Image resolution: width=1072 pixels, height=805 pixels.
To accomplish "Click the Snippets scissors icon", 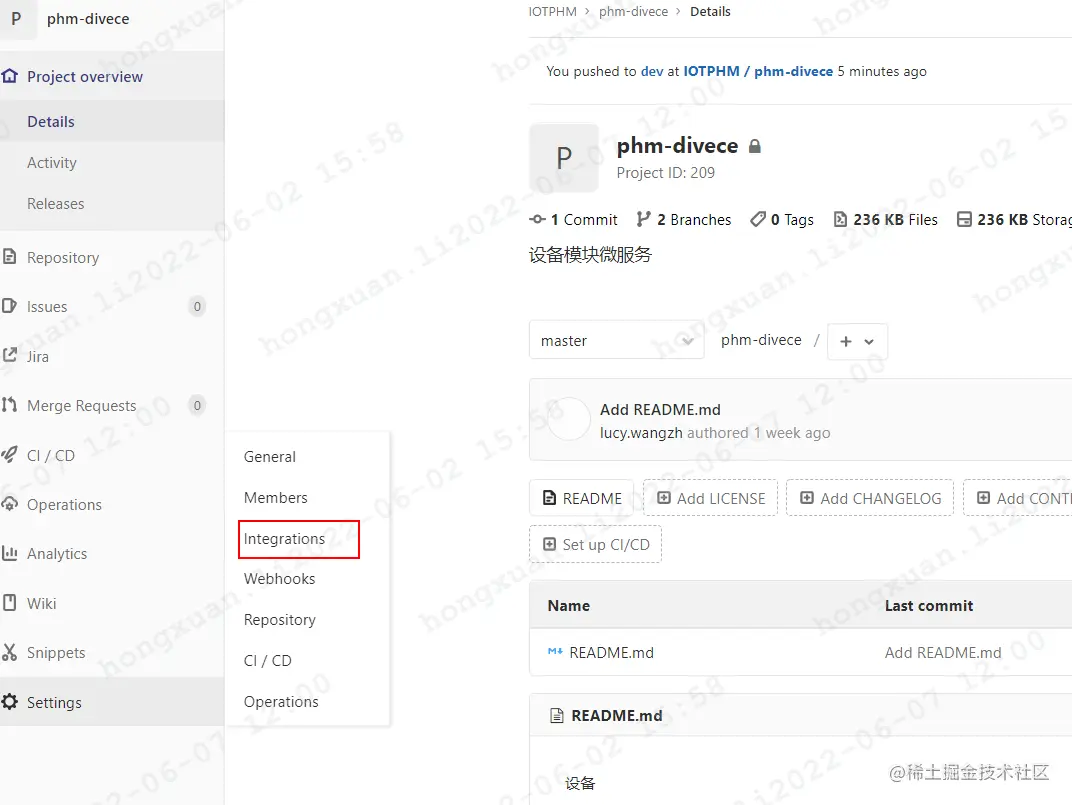I will (9, 652).
